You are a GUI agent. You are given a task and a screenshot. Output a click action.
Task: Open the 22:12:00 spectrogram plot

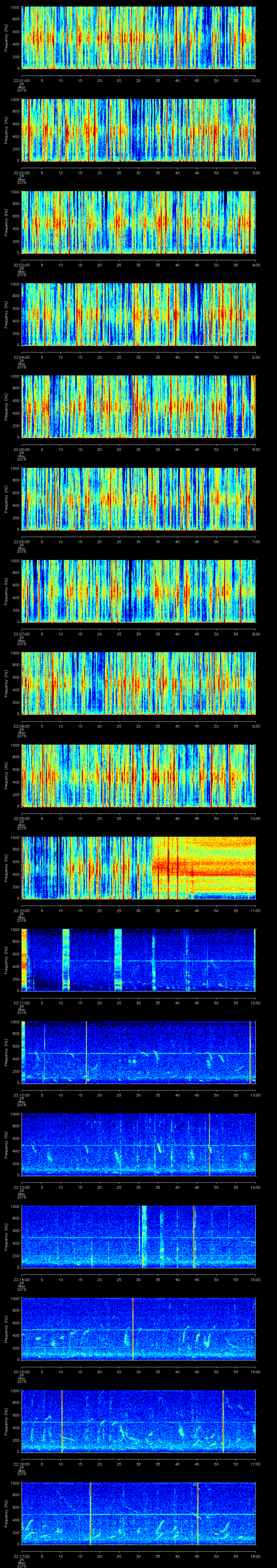tap(139, 1052)
